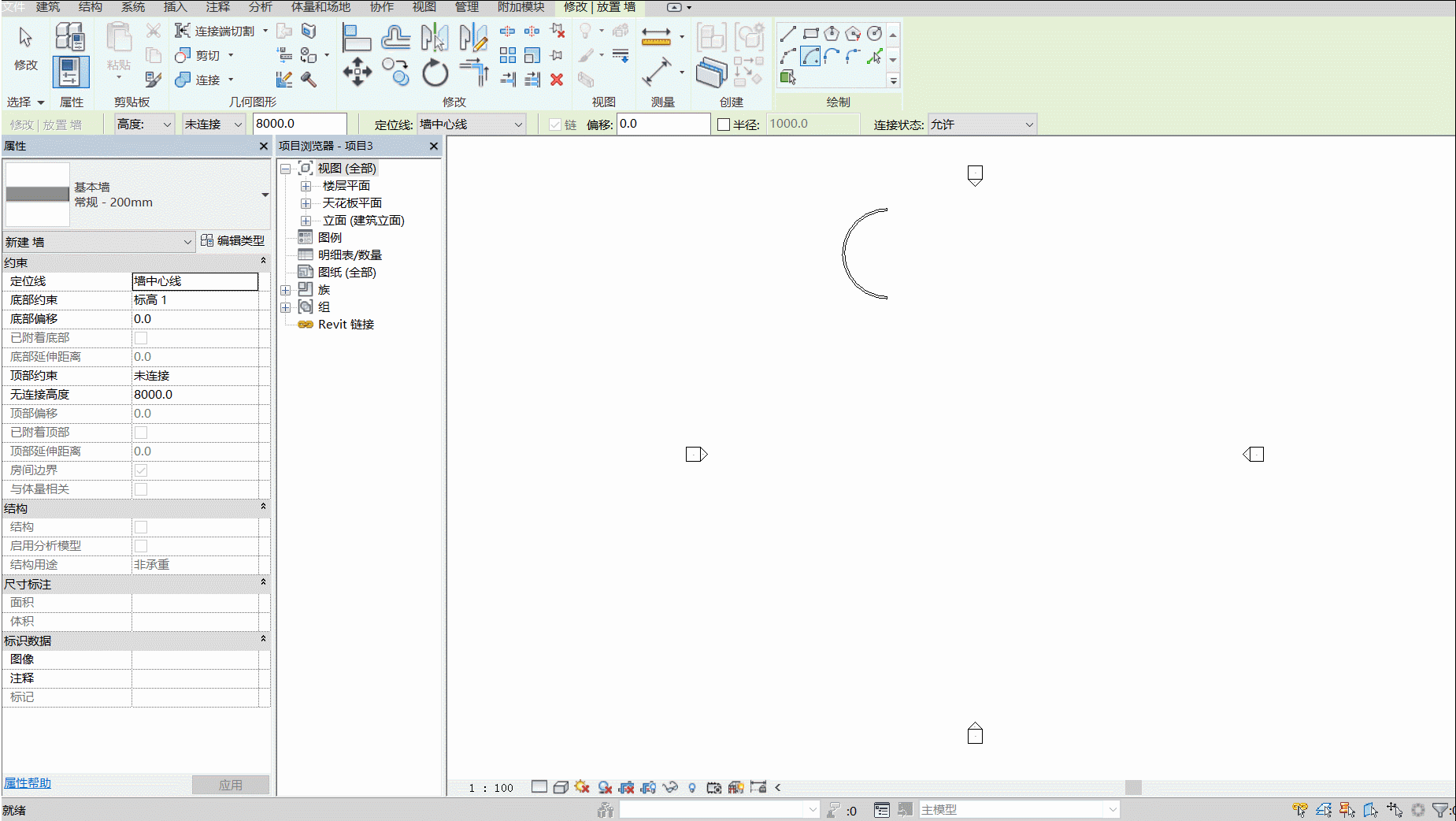Open the wall type selector dropdown
This screenshot has height=821, width=1456.
137,195
